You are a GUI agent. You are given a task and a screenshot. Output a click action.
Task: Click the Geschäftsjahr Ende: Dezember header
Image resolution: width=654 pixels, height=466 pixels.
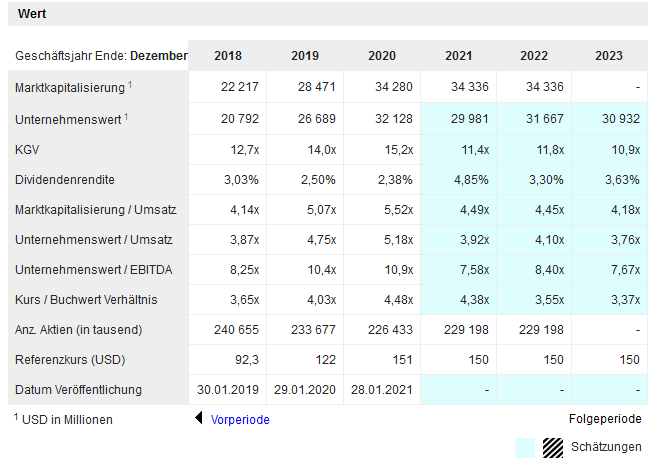coord(101,56)
